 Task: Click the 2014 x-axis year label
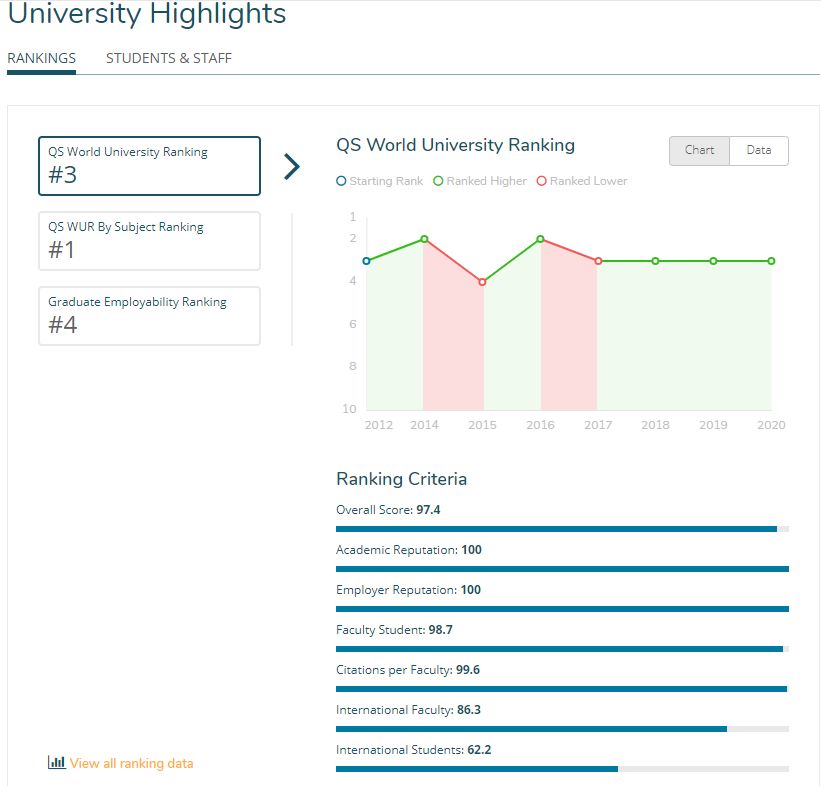pyautogui.click(x=425, y=425)
